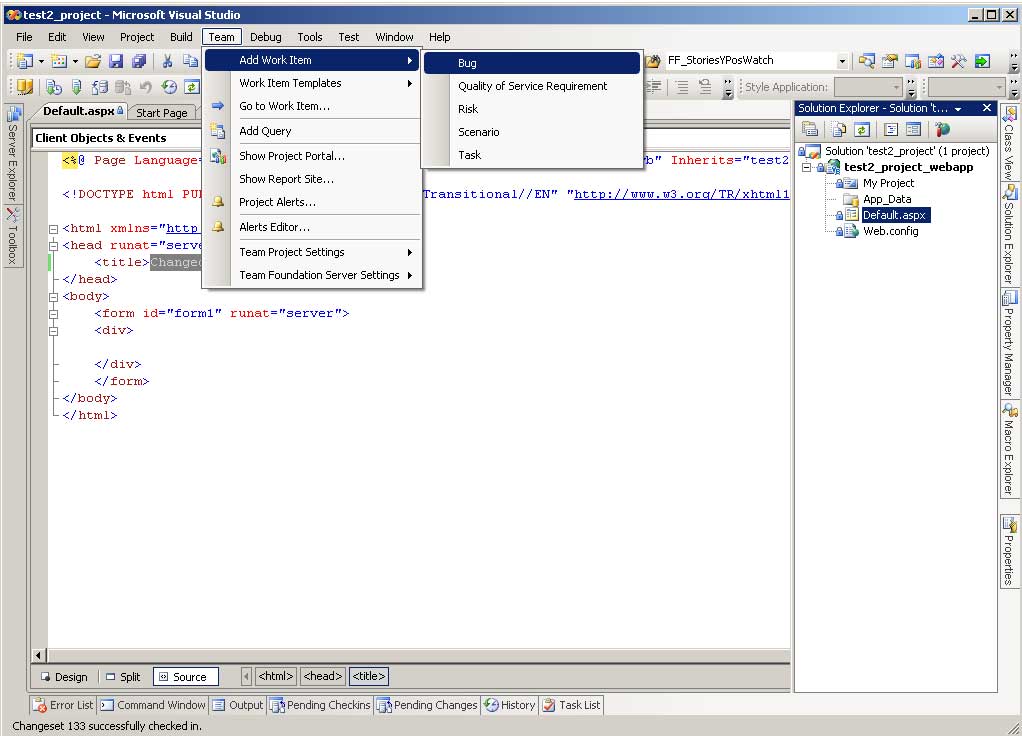This screenshot has height=736, width=1022.
Task: Choose Go to Work Item… in Team menu
Action: (x=312, y=106)
